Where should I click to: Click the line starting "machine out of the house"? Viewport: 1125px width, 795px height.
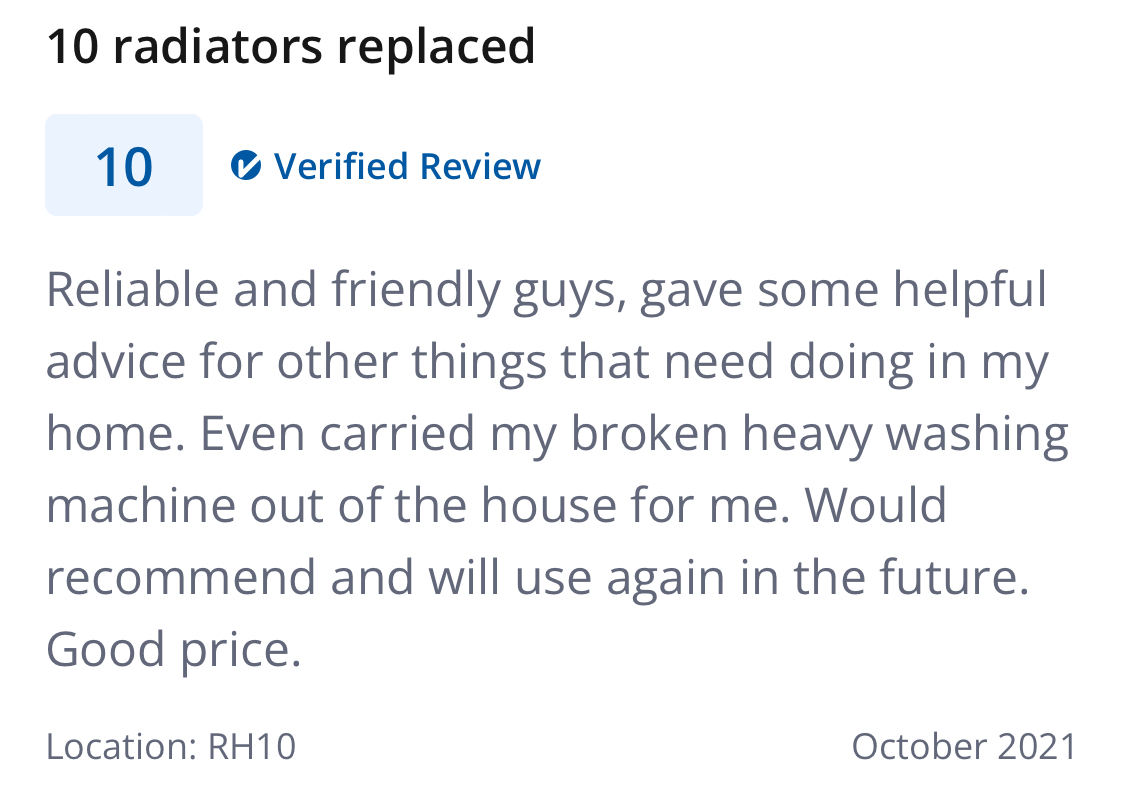(496, 505)
